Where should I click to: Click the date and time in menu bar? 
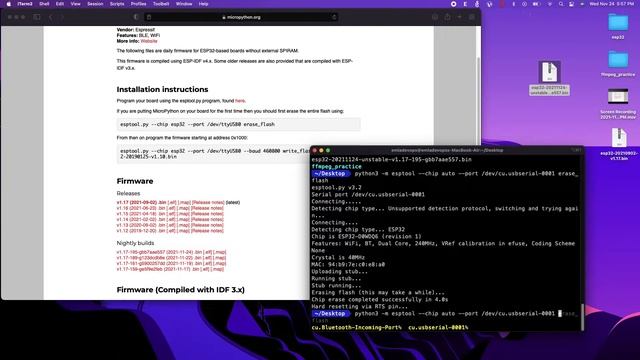coord(611,4)
